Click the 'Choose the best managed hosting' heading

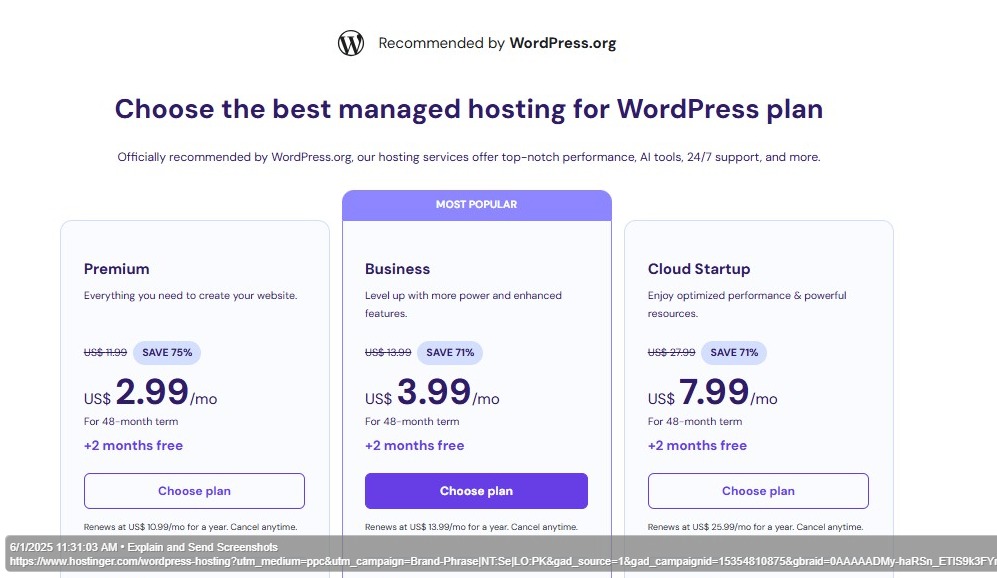(469, 109)
